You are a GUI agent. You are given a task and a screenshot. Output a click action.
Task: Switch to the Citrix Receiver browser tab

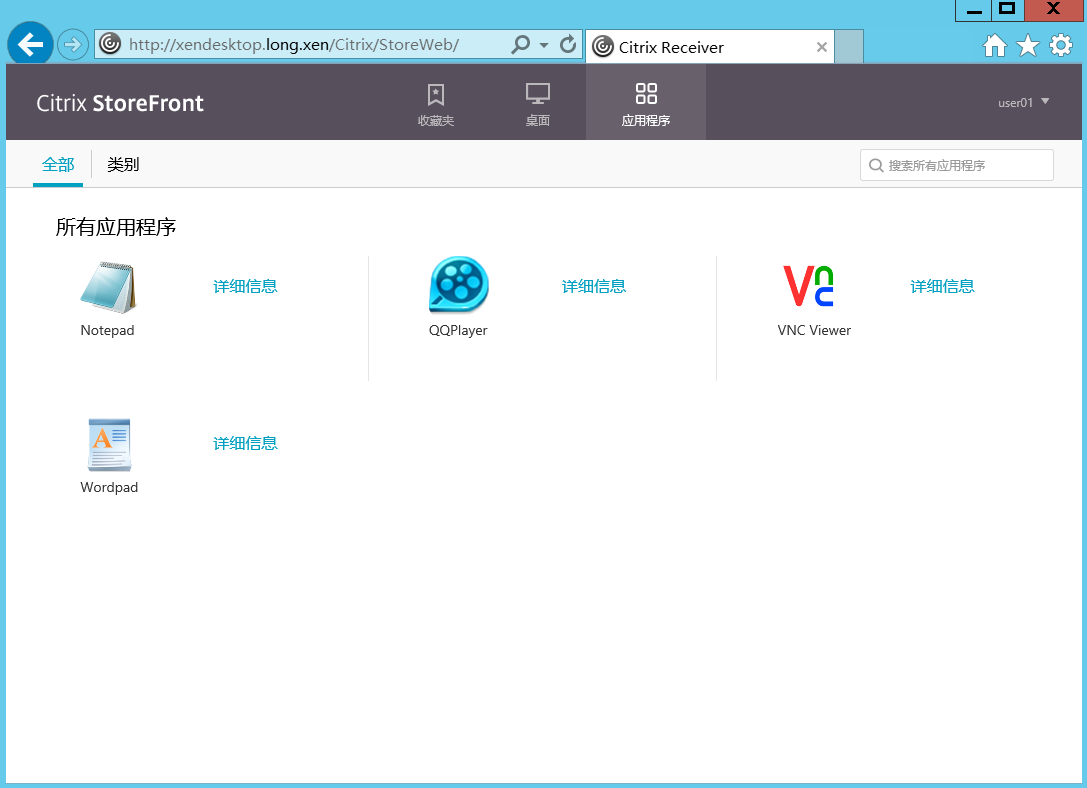point(710,47)
